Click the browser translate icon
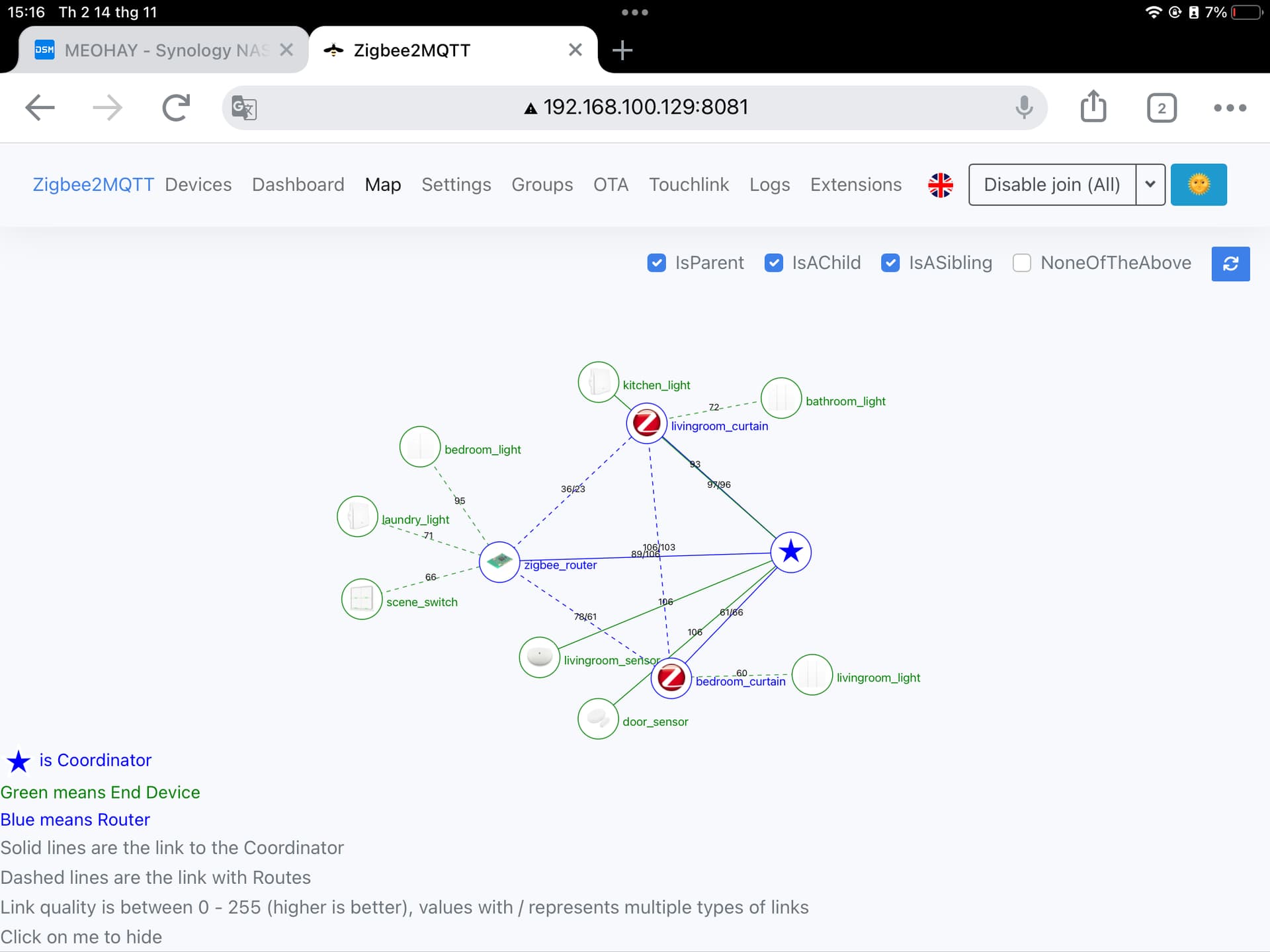Image resolution: width=1270 pixels, height=952 pixels. [x=244, y=108]
